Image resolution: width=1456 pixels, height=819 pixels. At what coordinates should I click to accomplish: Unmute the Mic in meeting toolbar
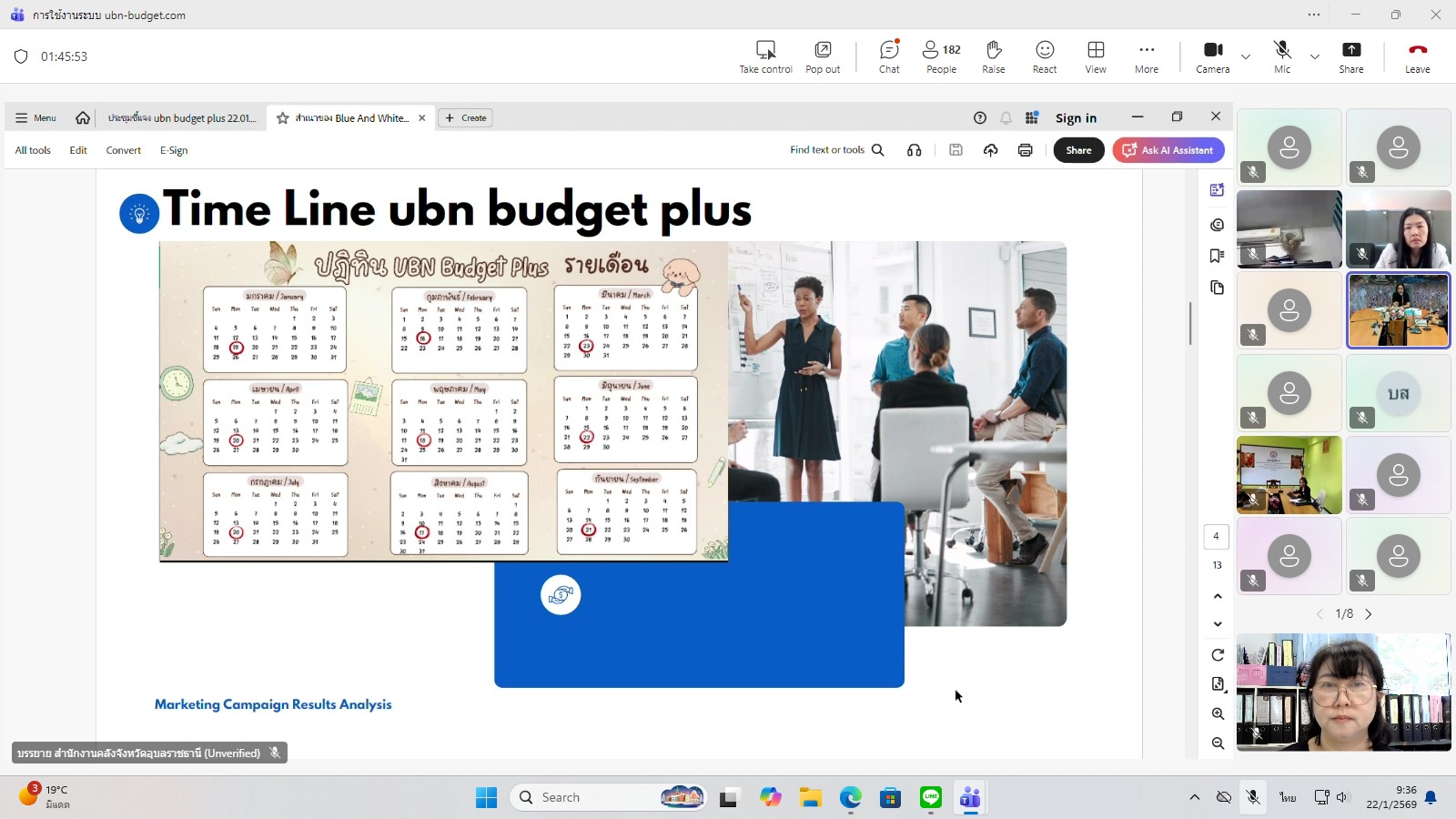(1281, 56)
